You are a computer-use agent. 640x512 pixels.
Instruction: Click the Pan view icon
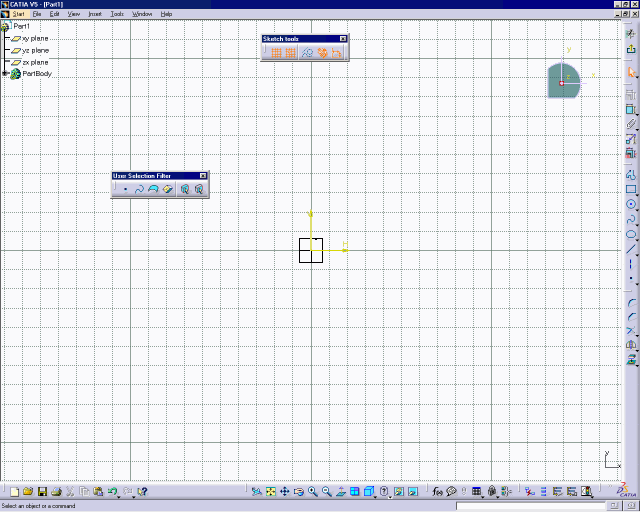pyautogui.click(x=285, y=492)
